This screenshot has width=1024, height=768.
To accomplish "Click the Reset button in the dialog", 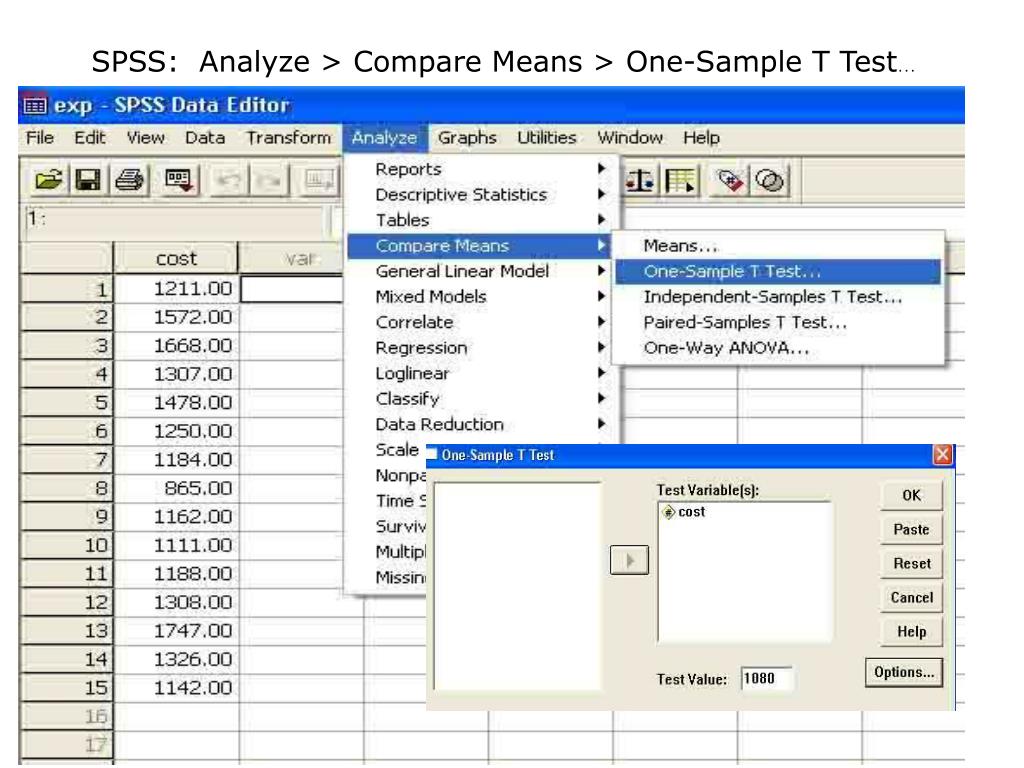I will (x=912, y=563).
